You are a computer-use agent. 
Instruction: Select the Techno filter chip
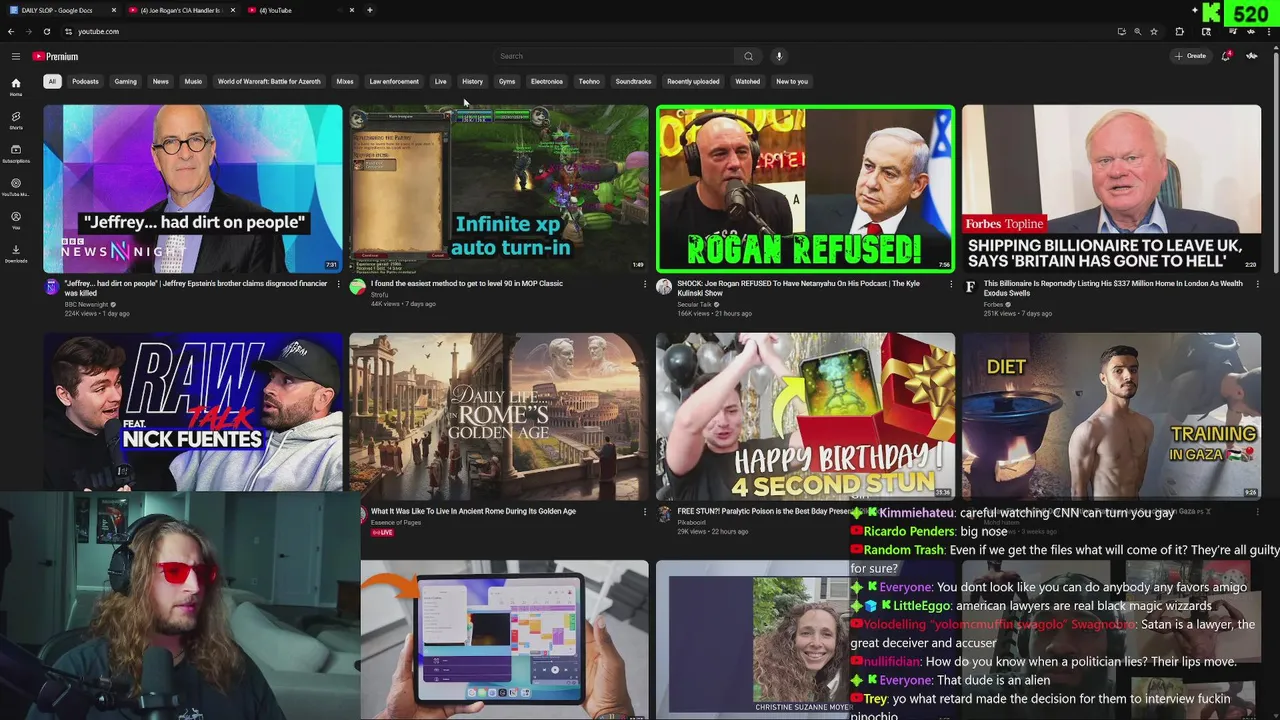pos(589,81)
